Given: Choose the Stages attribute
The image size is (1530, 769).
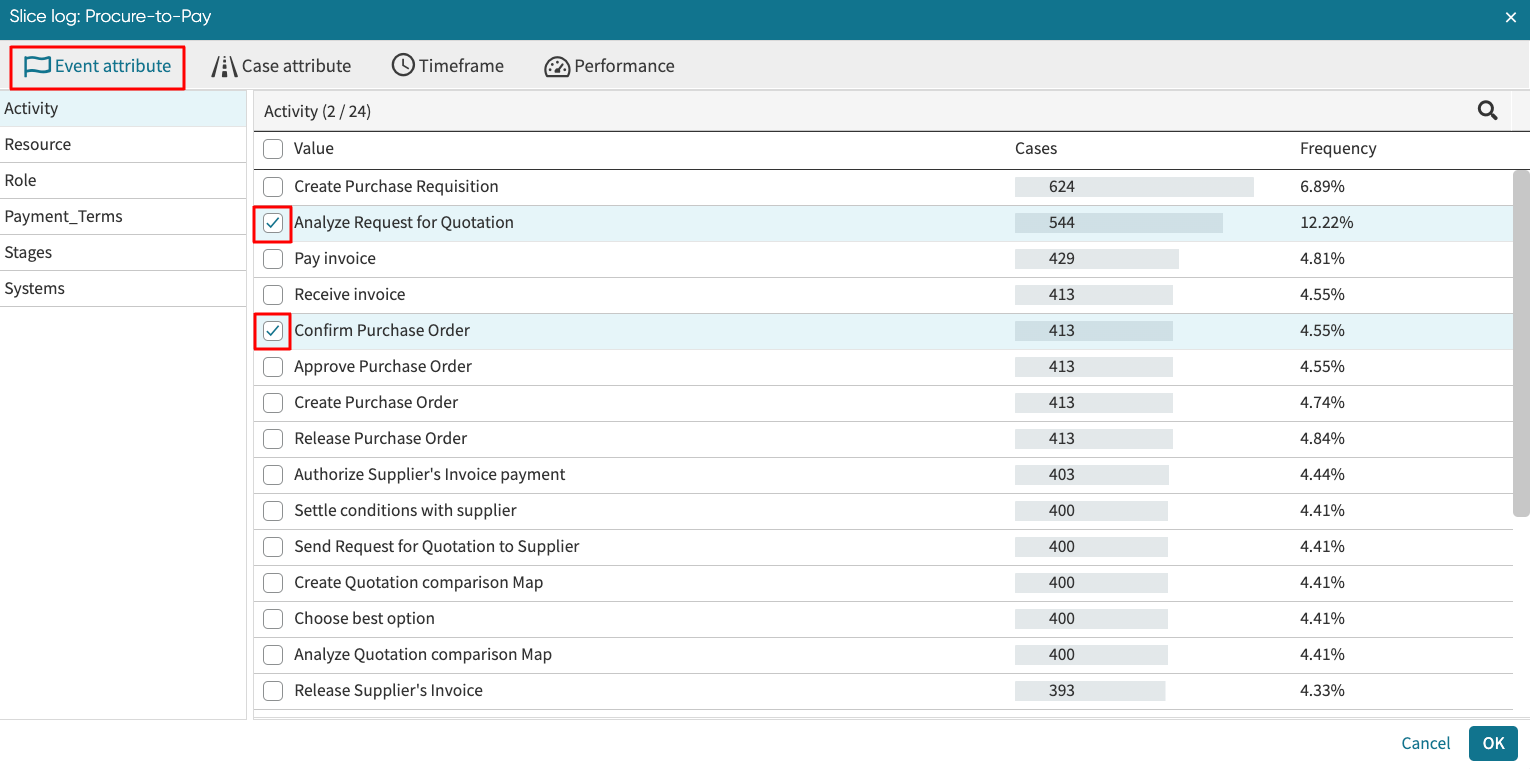Looking at the screenshot, I should tap(28, 253).
